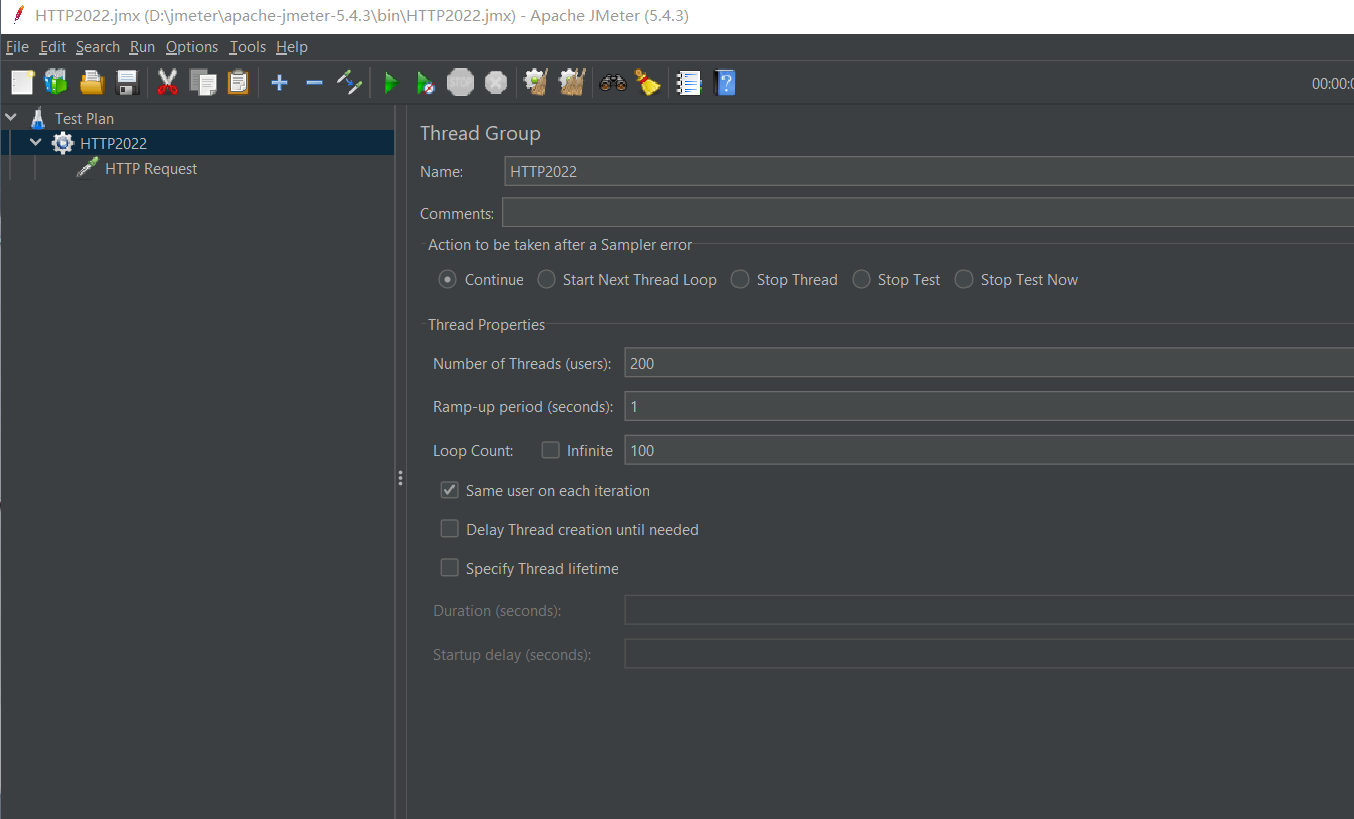This screenshot has height=819, width=1354.
Task: Open the Templates icon in toolbar
Action: [56, 82]
